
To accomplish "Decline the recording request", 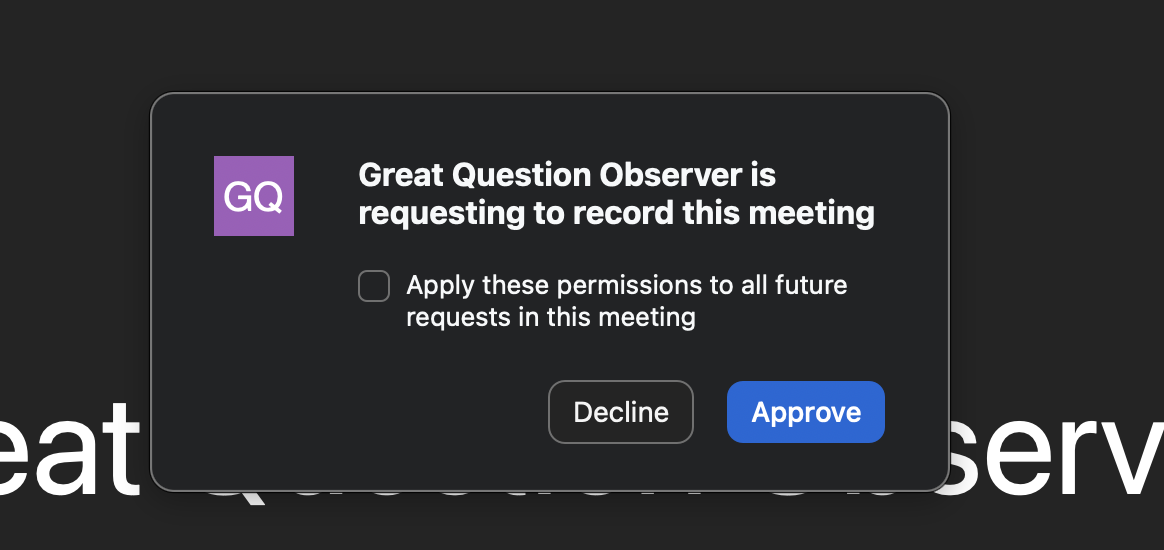I will click(x=621, y=412).
